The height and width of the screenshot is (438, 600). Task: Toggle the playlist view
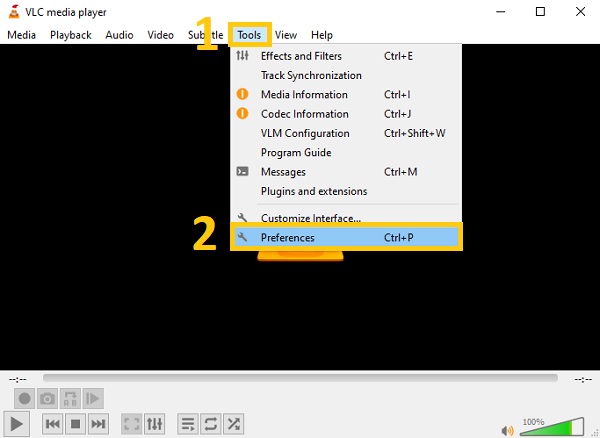tap(188, 424)
